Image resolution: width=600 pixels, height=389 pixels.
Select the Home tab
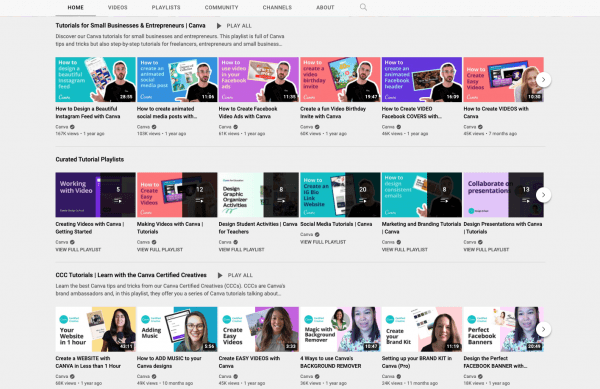(75, 7)
